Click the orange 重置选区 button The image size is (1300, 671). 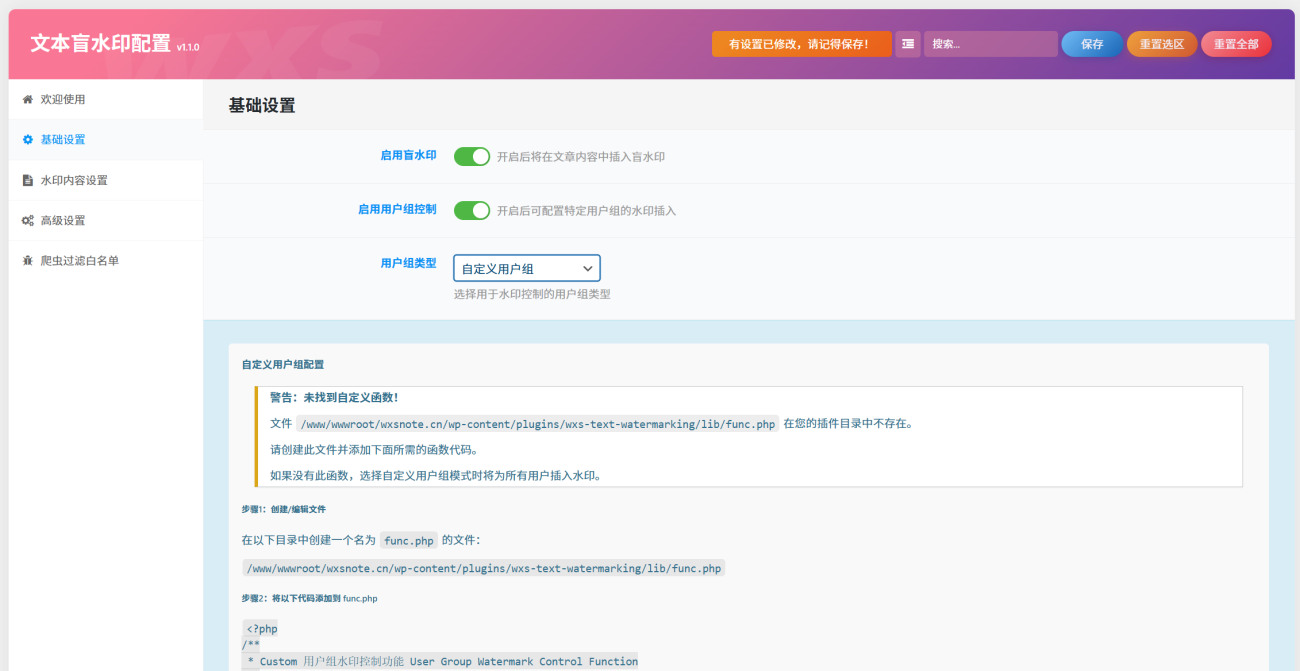click(x=1161, y=44)
